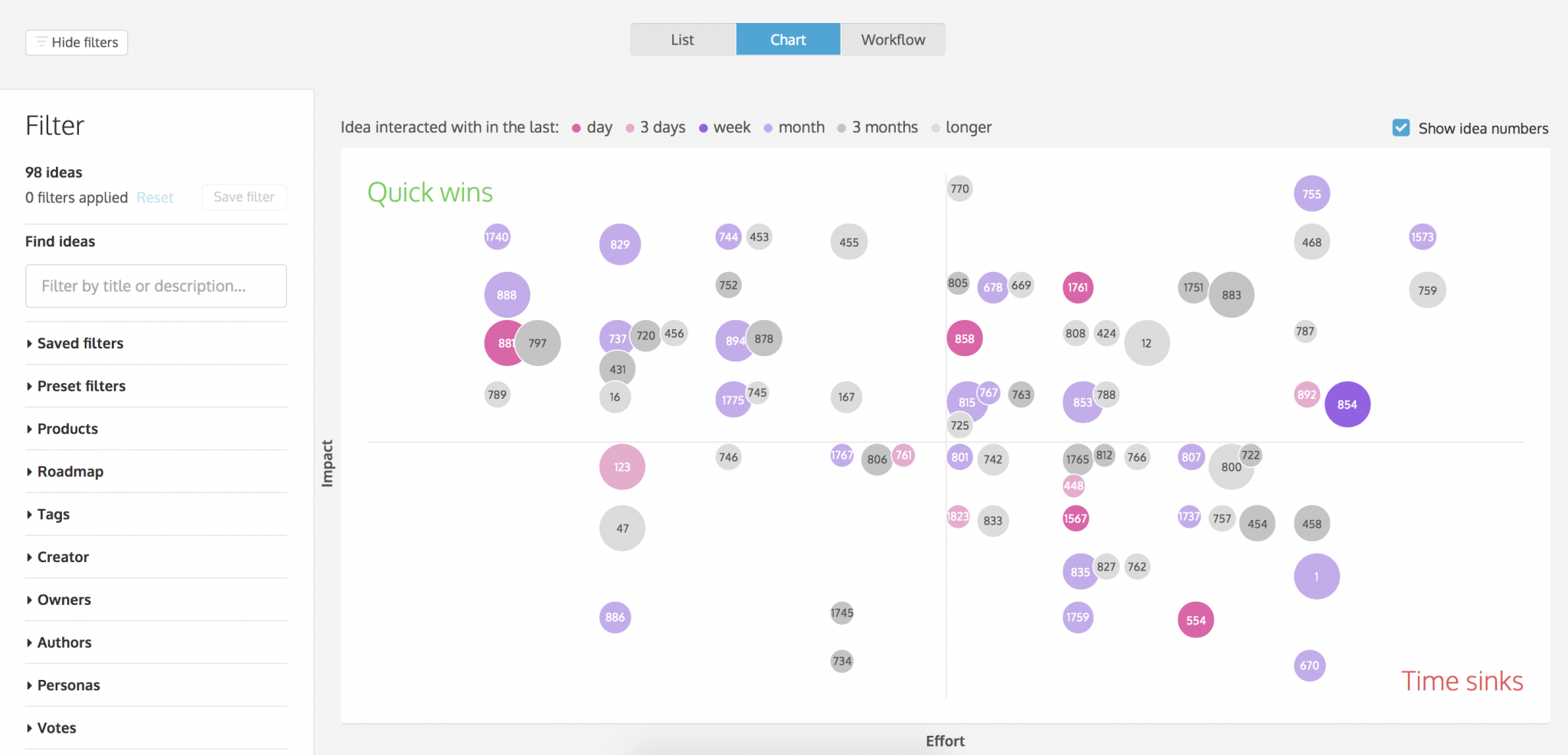The width and height of the screenshot is (1568, 755).
Task: Expand the Personas filter section
Action: [x=69, y=685]
